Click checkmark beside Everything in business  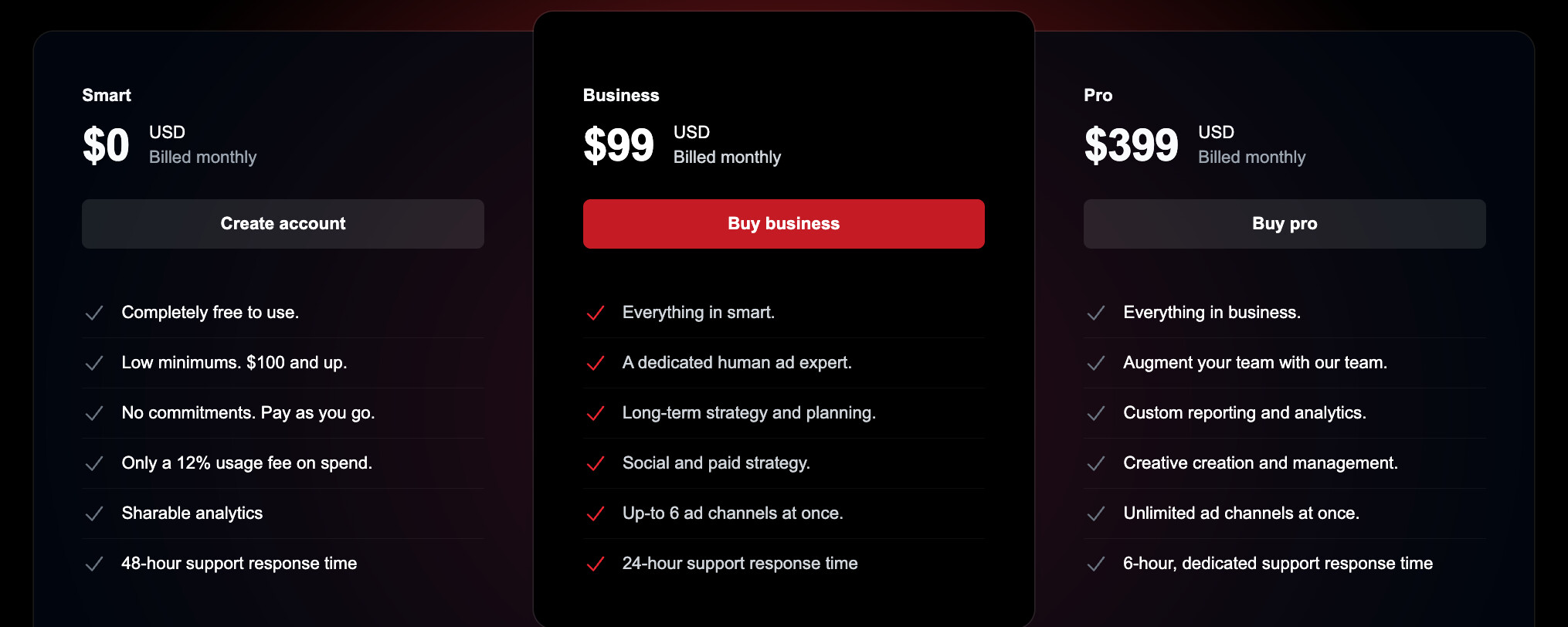point(1095,313)
